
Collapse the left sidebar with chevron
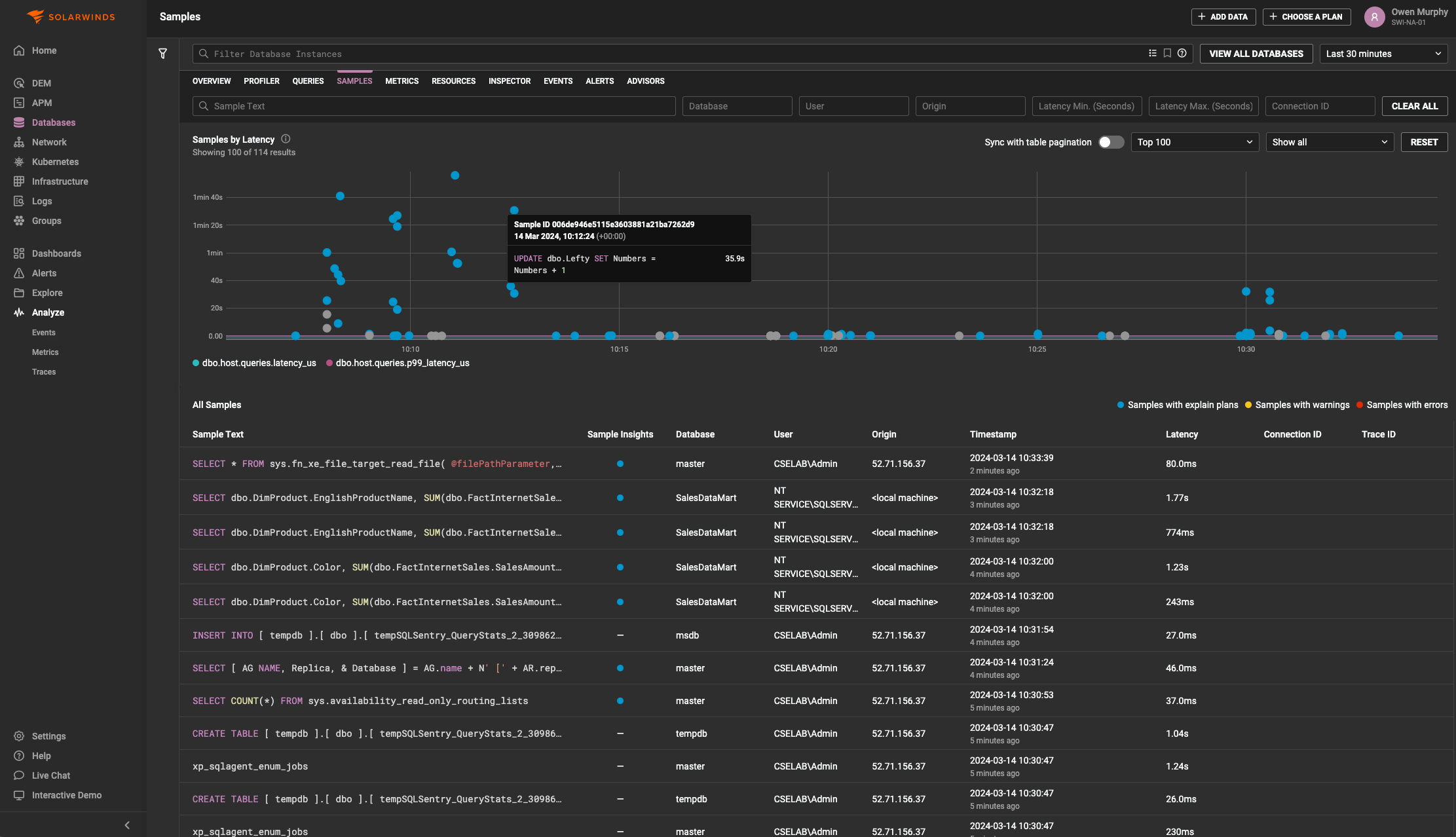[x=127, y=825]
